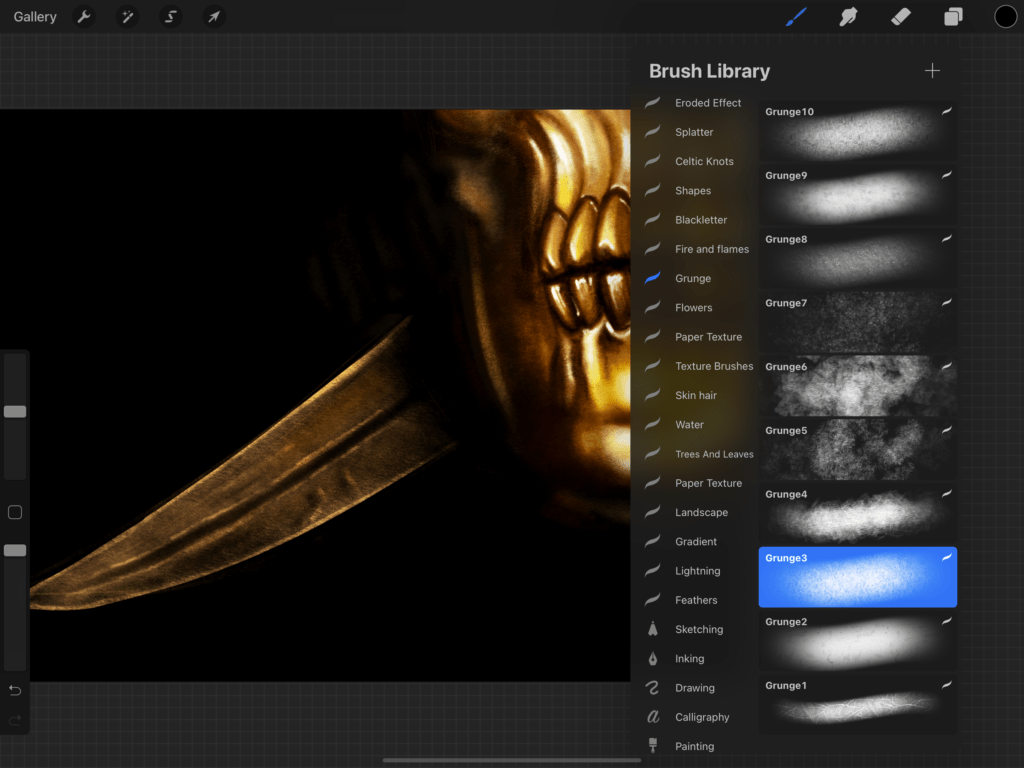The image size is (1024, 768).
Task: Open the black color picker circle
Action: click(1005, 17)
